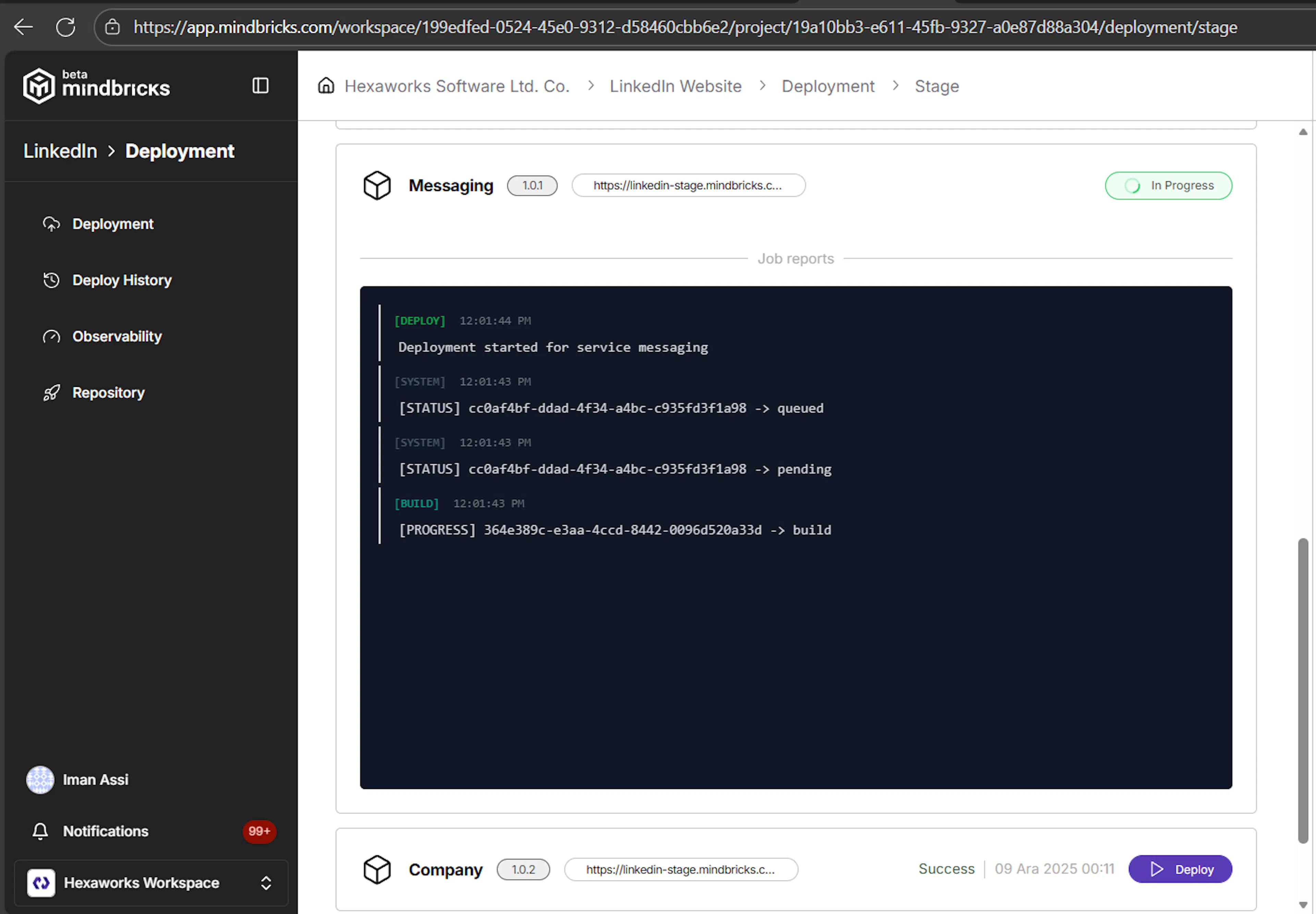Open the Company stage URL link

pos(681,869)
